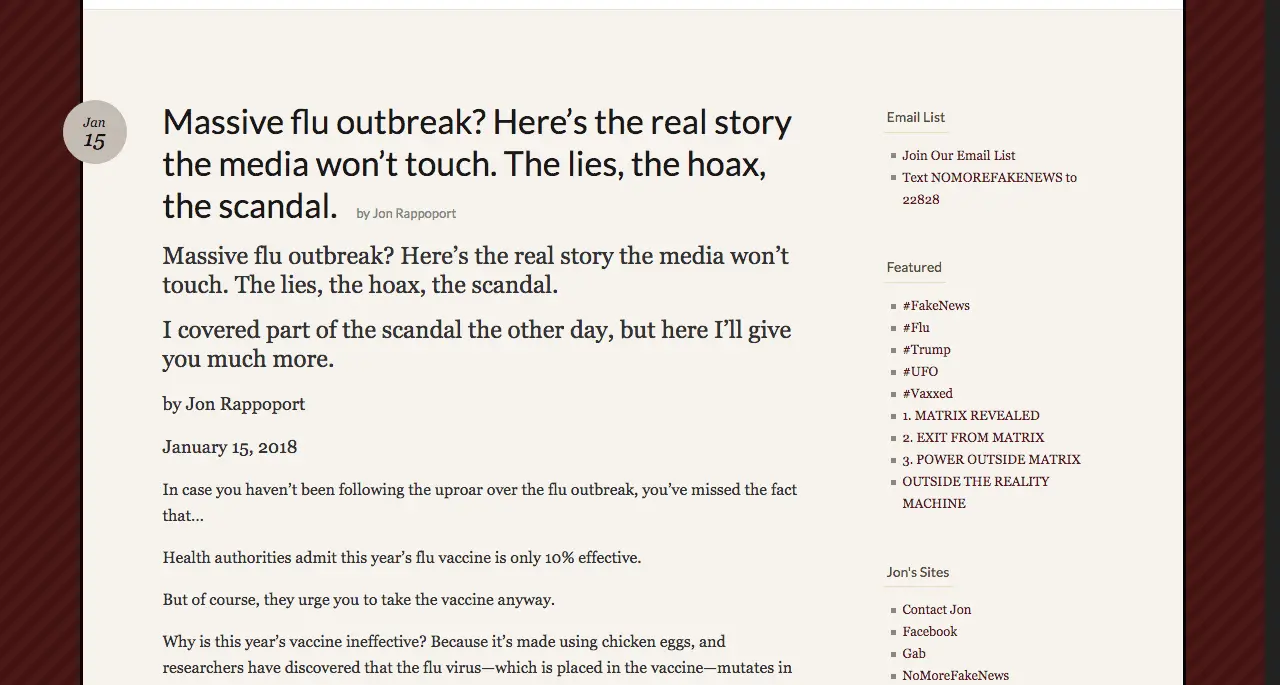Click 1. MATRIX REVEALED link

970,415
